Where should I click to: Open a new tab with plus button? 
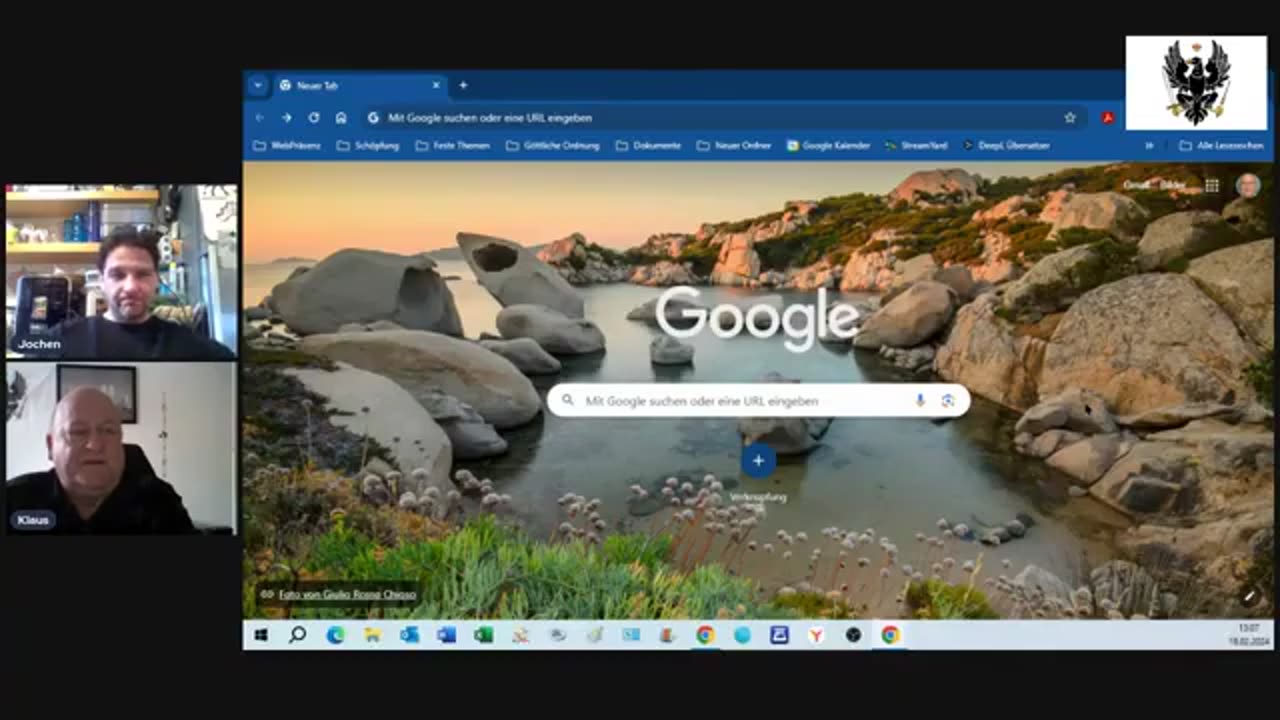463,86
